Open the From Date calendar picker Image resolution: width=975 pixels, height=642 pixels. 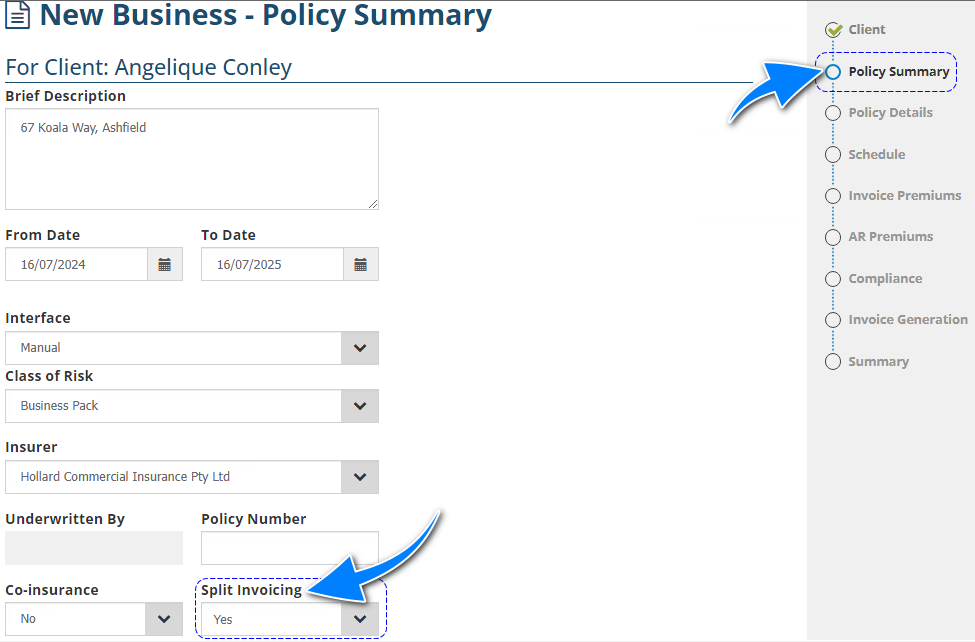pos(165,265)
